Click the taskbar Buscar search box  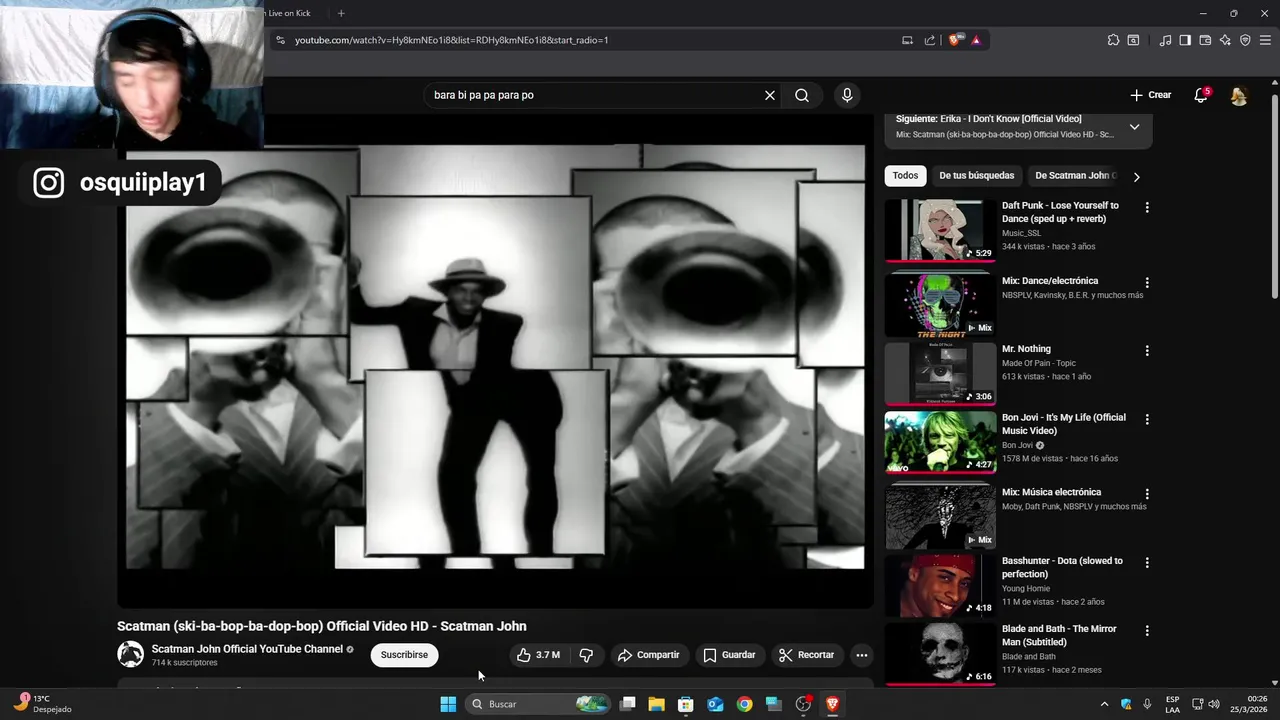pyautogui.click(x=539, y=704)
